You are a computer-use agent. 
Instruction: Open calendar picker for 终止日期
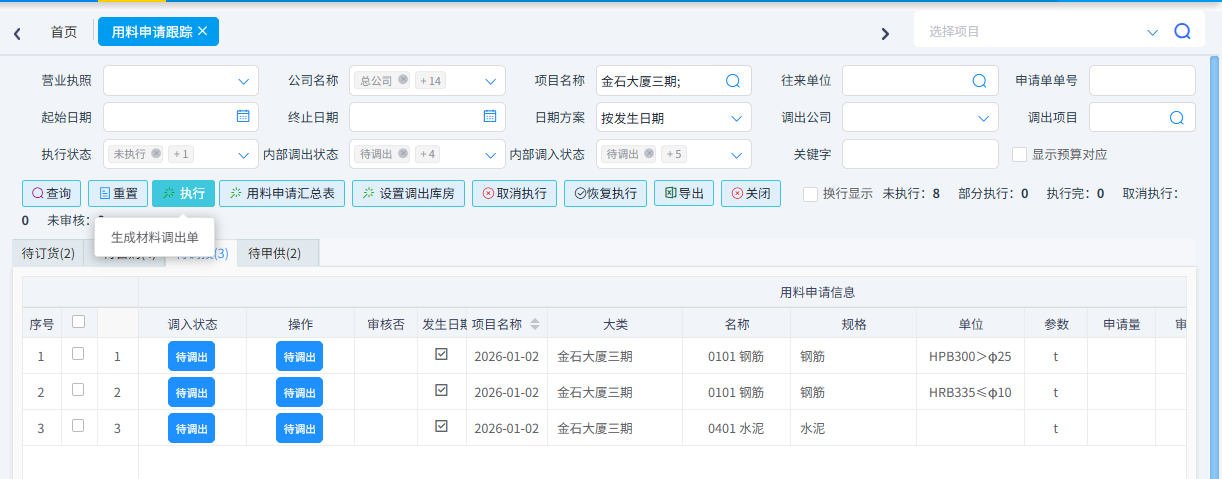coord(489,116)
